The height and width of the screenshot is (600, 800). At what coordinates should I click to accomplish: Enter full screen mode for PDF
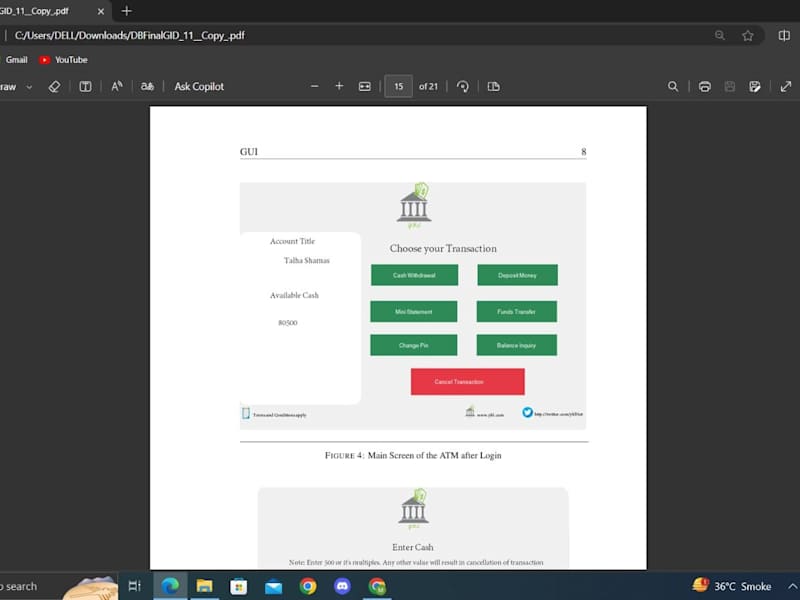786,87
